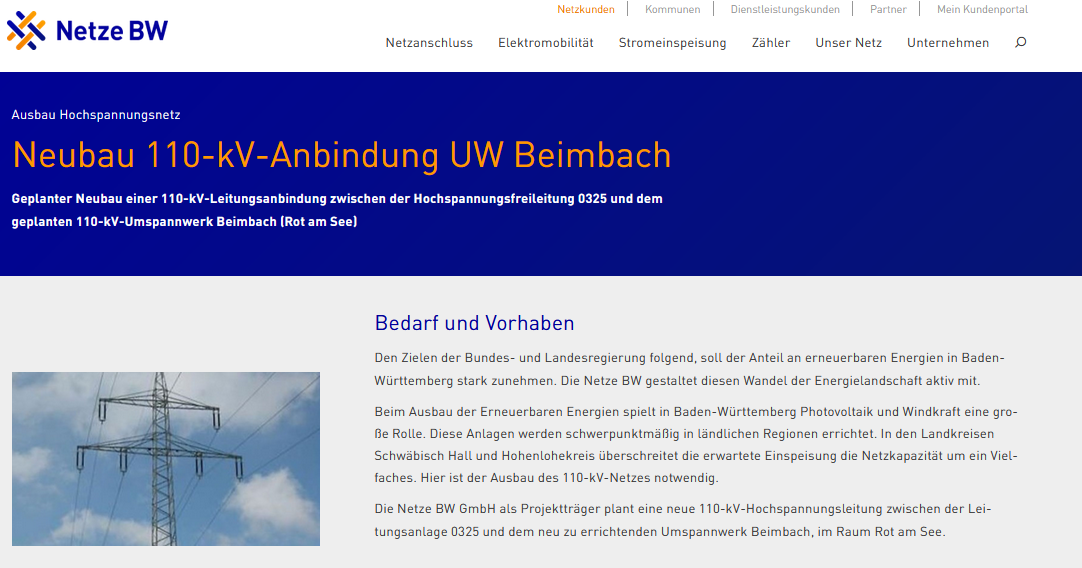Go to the Partner section
The width and height of the screenshot is (1082, 568).
[888, 10]
